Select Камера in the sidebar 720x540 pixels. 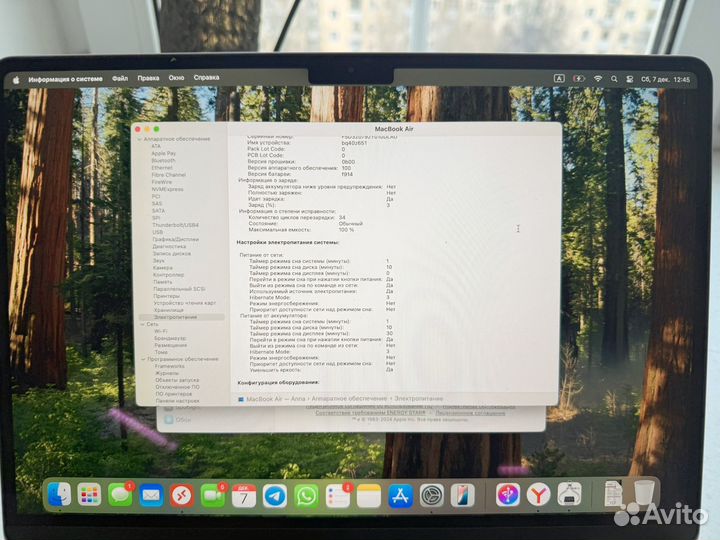163,268
